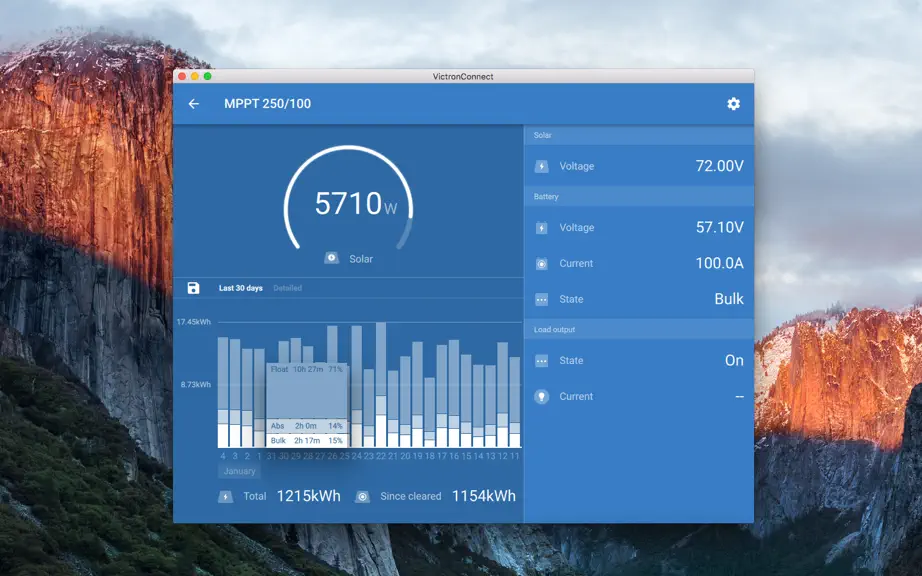Select the Last 30 days tab
Viewport: 922px width, 576px height.
240,288
